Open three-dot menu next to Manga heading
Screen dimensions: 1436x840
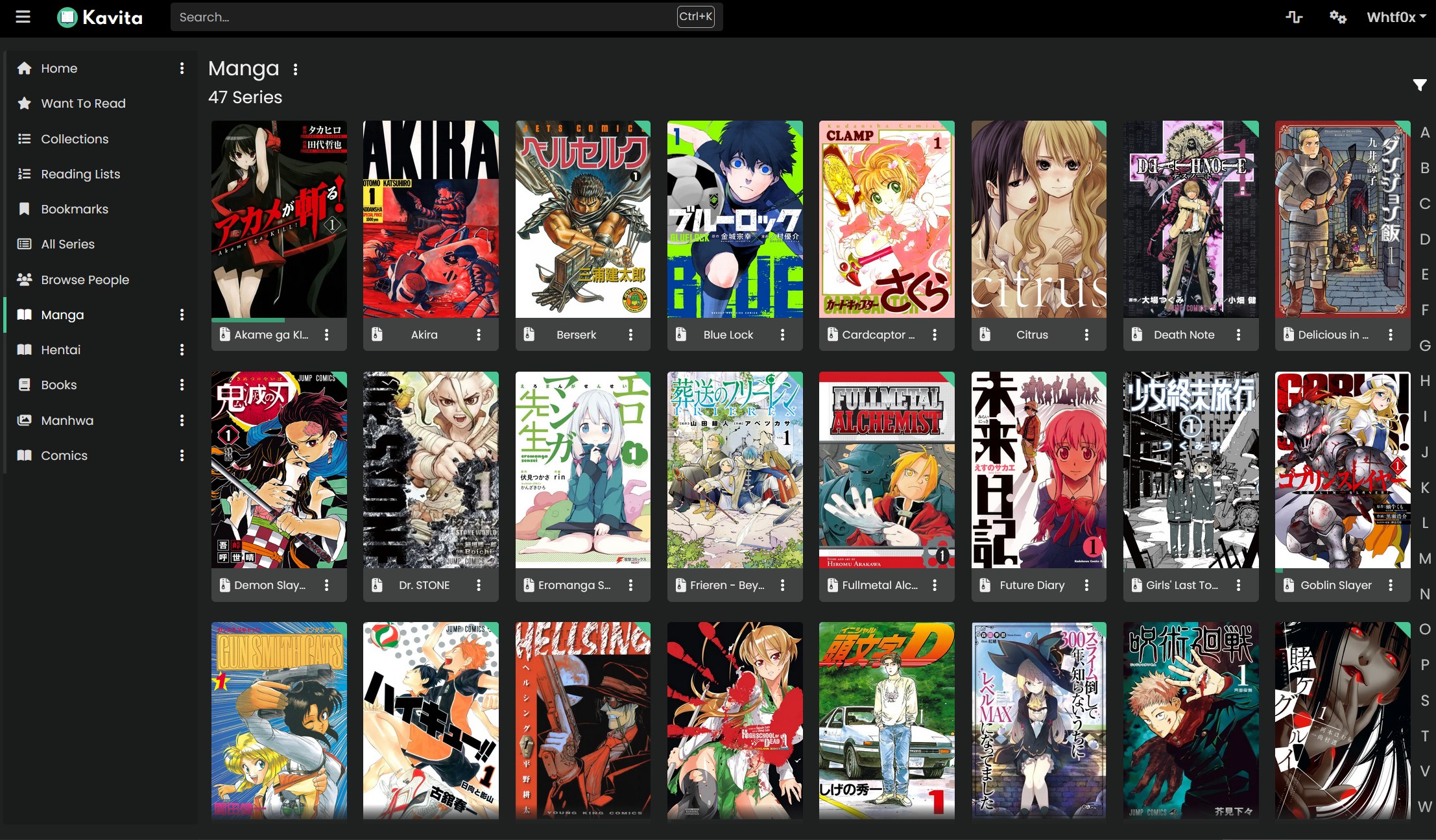pos(295,69)
